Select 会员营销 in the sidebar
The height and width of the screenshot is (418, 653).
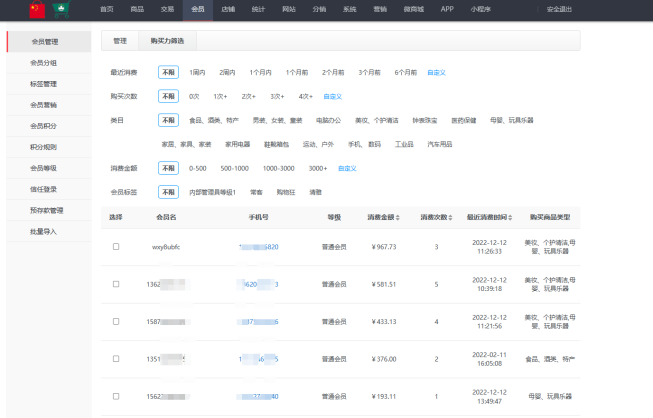point(49,105)
